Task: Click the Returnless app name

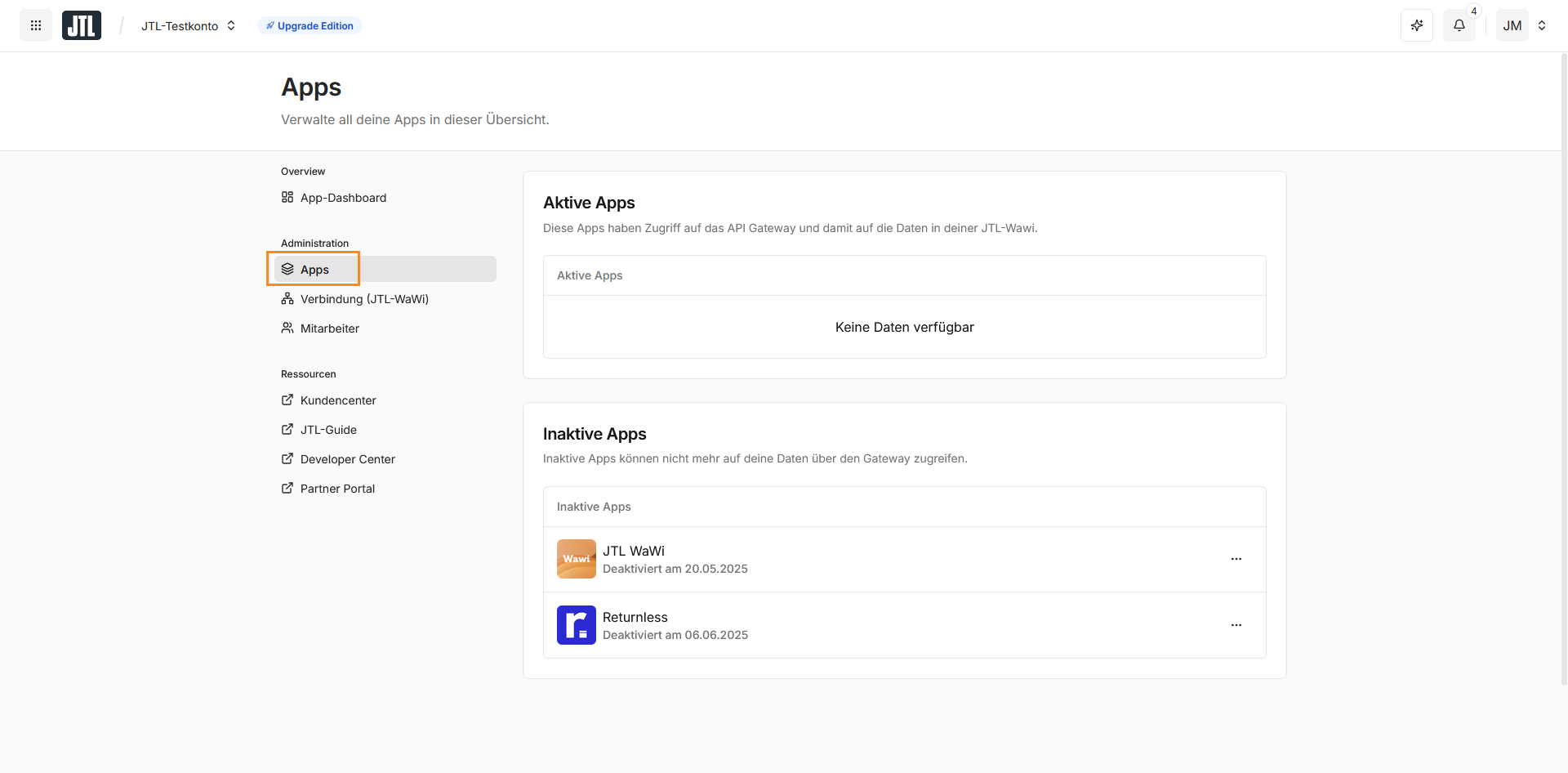Action: click(635, 617)
